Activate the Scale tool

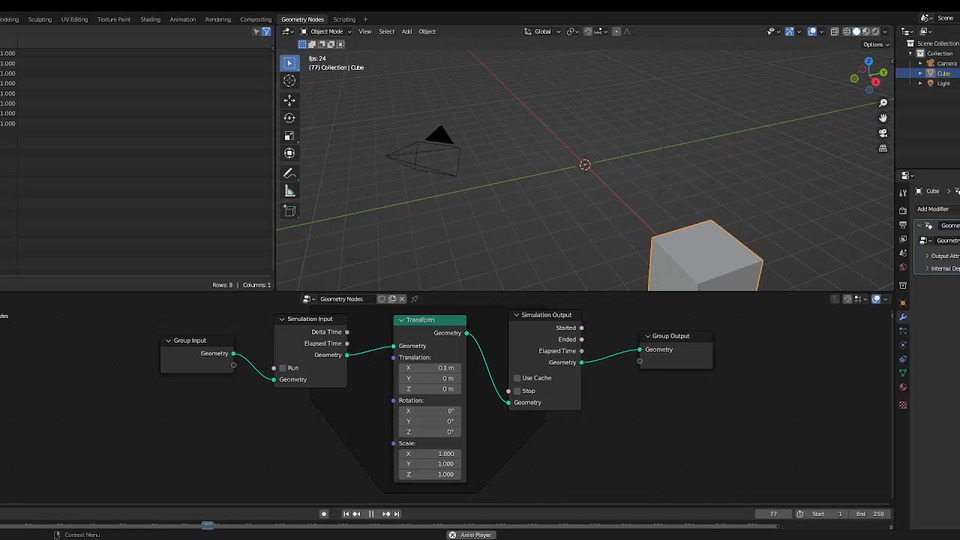pyautogui.click(x=290, y=136)
